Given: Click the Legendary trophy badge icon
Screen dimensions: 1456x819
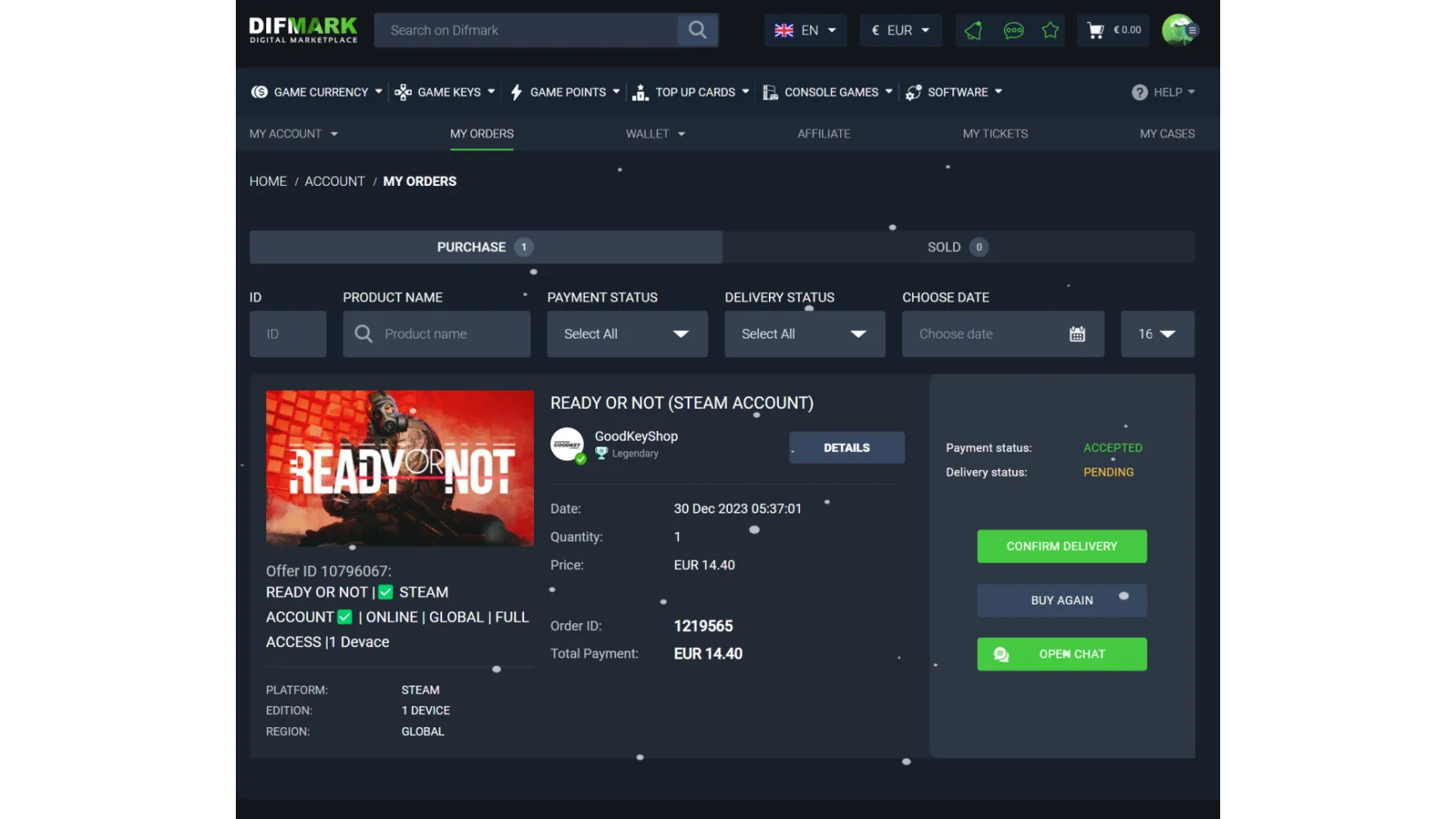Looking at the screenshot, I should [x=601, y=453].
